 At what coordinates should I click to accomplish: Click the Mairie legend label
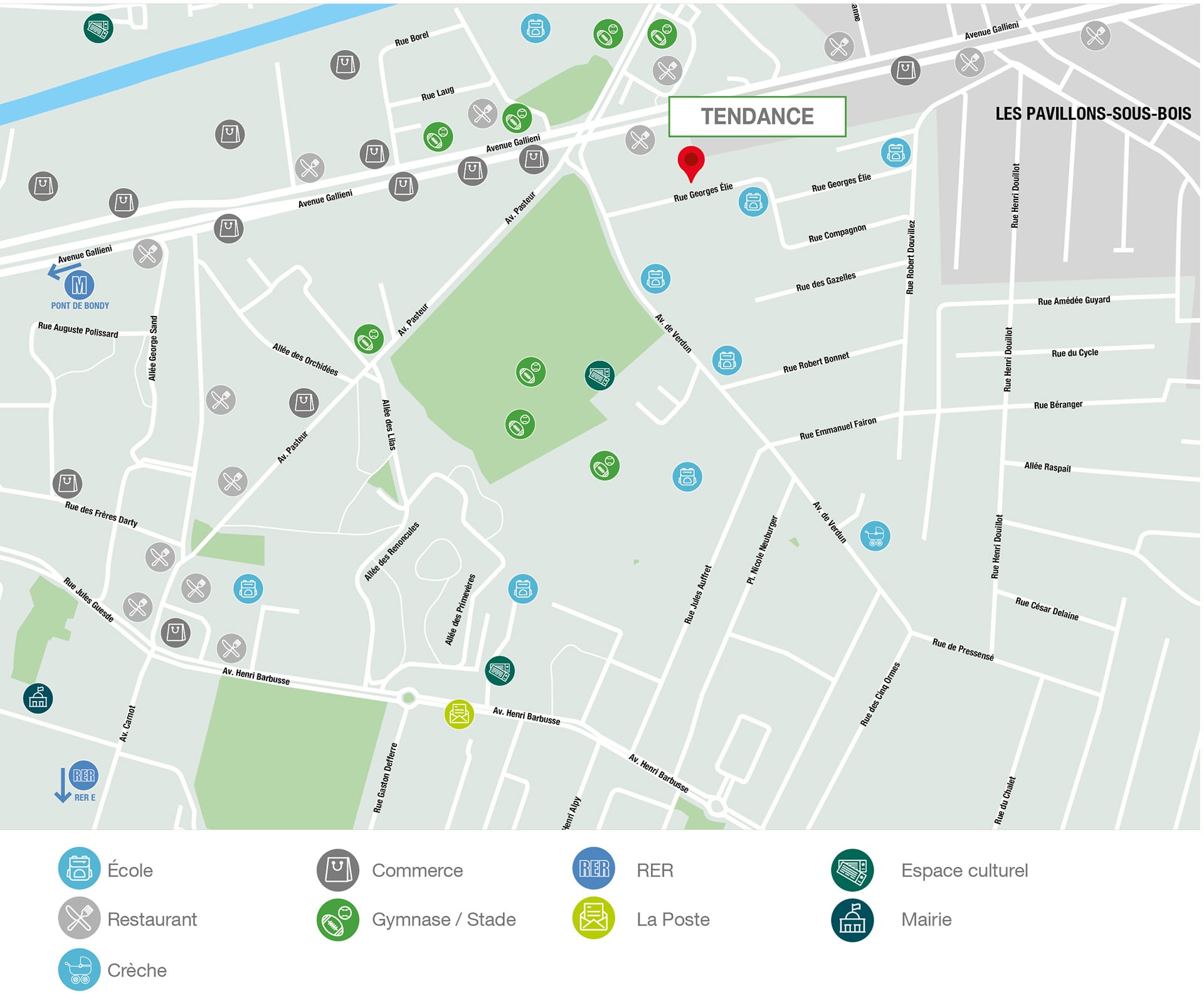pos(926,919)
